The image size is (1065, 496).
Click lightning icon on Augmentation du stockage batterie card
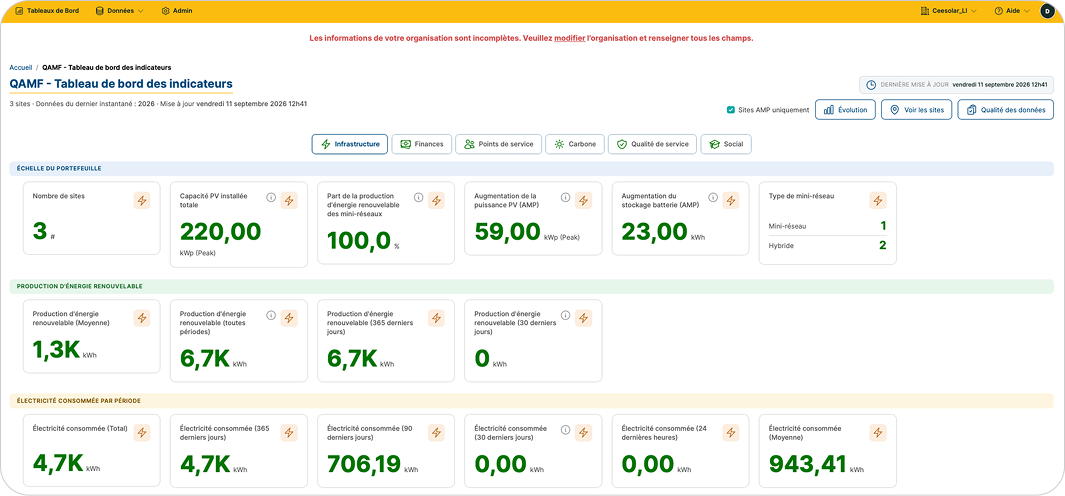[x=731, y=200]
